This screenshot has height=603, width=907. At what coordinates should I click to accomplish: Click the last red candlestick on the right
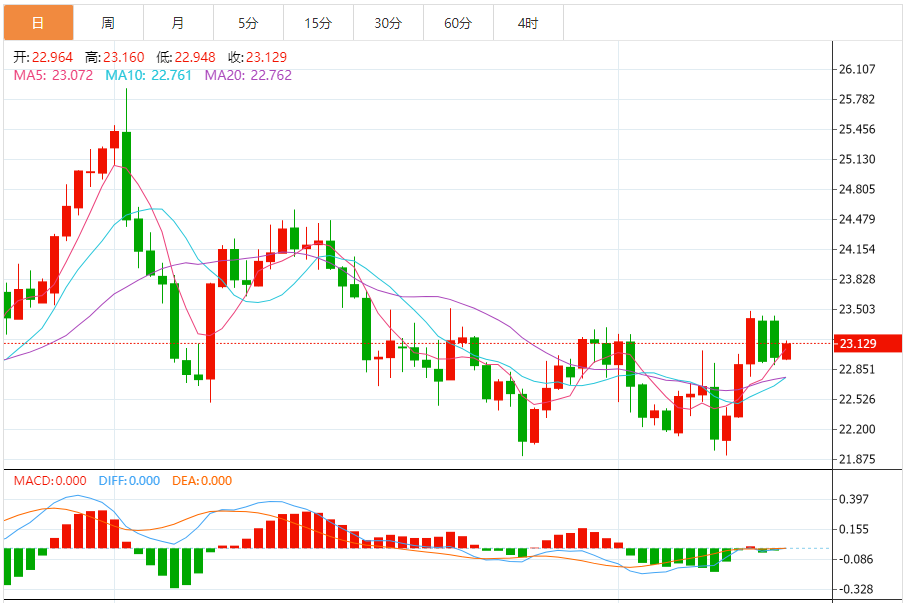787,351
